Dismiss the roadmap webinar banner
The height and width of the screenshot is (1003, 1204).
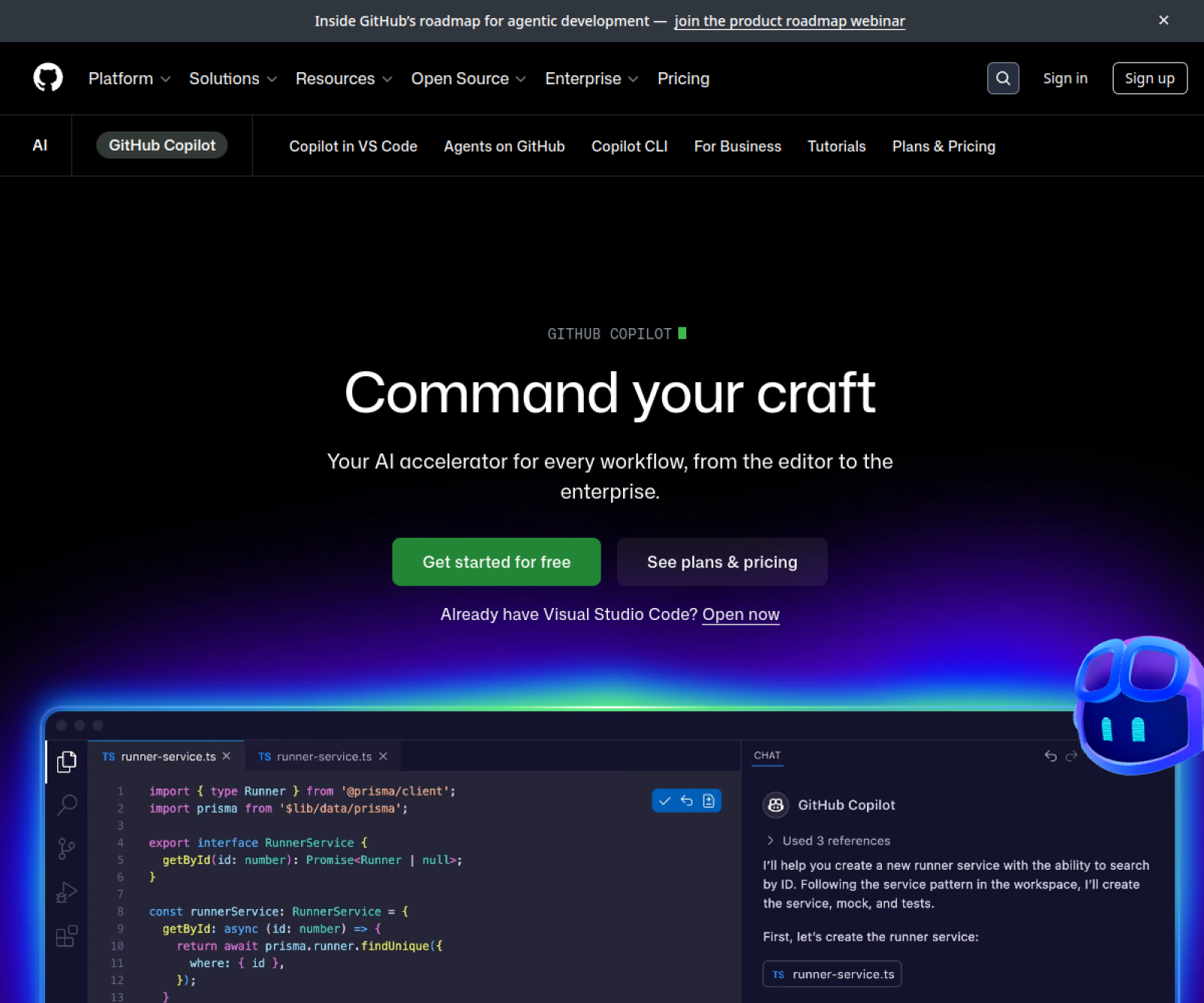point(1163,20)
